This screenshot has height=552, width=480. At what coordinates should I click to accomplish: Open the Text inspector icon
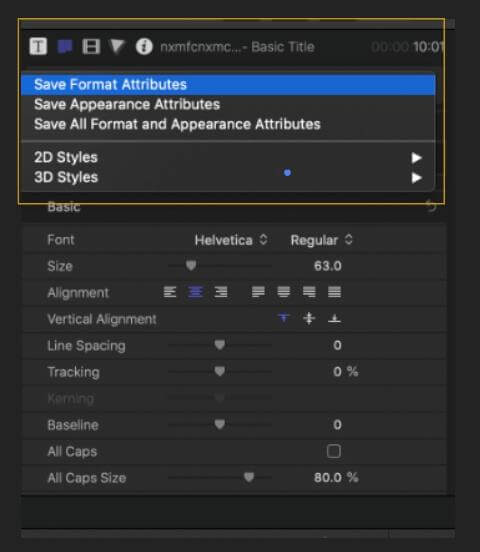(x=38, y=46)
